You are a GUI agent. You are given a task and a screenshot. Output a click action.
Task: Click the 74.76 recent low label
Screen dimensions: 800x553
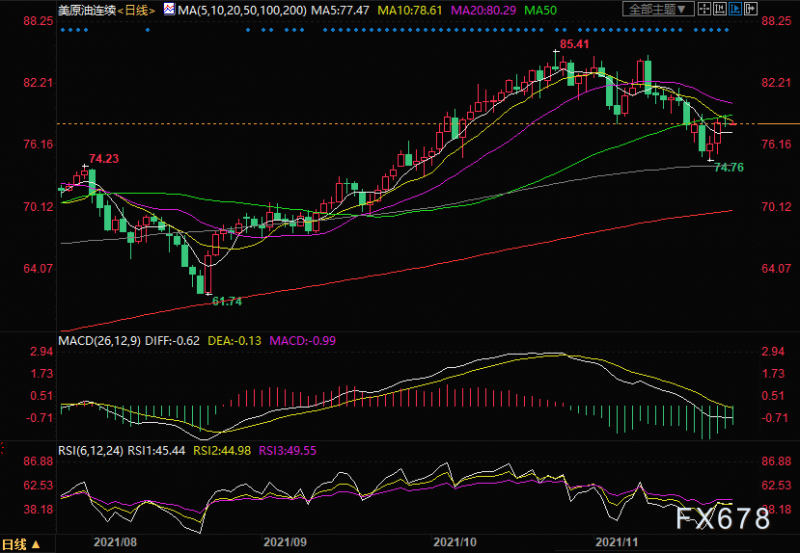[729, 167]
